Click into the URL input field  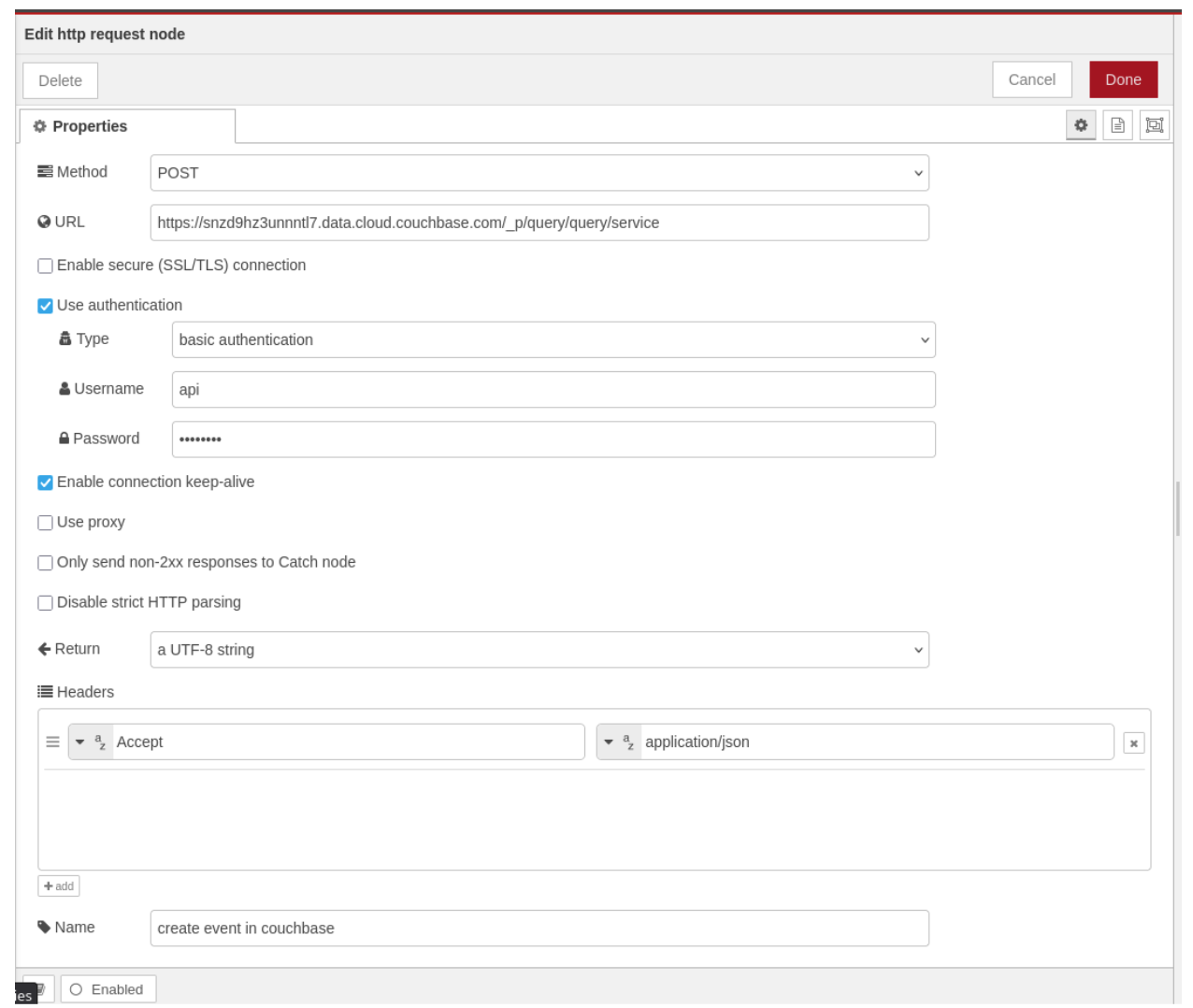(539, 223)
